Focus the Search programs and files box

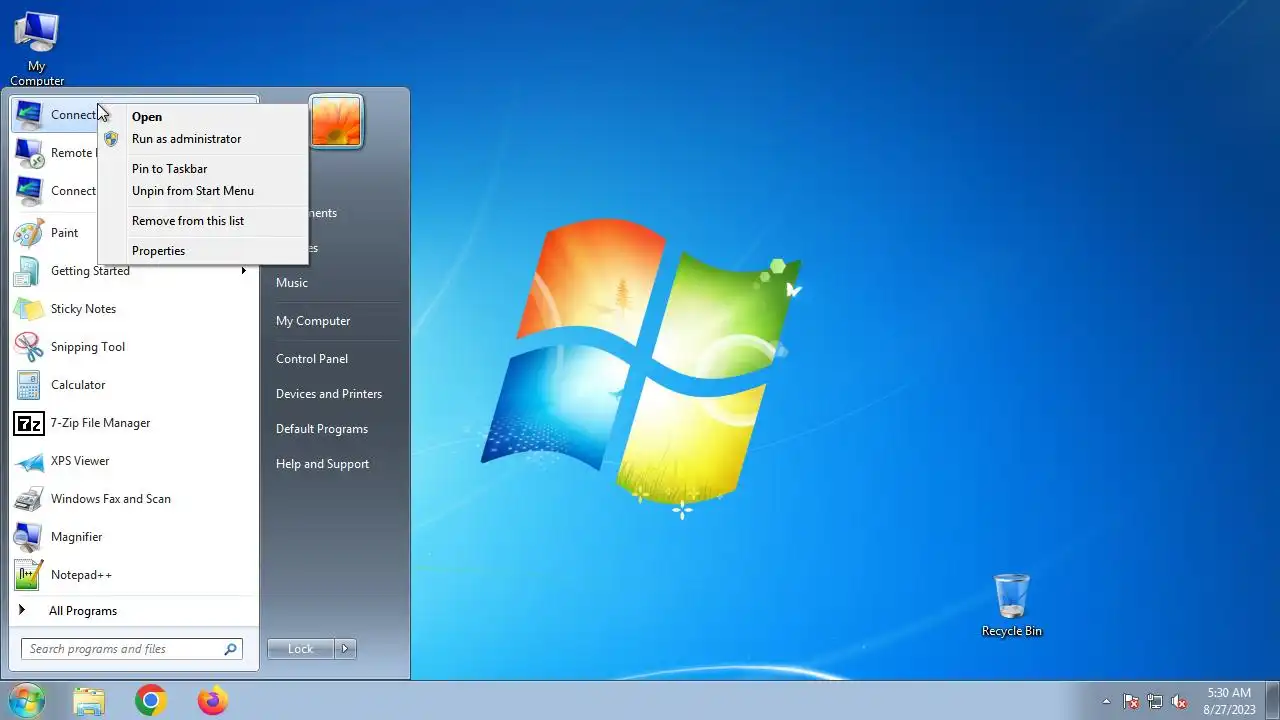131,649
